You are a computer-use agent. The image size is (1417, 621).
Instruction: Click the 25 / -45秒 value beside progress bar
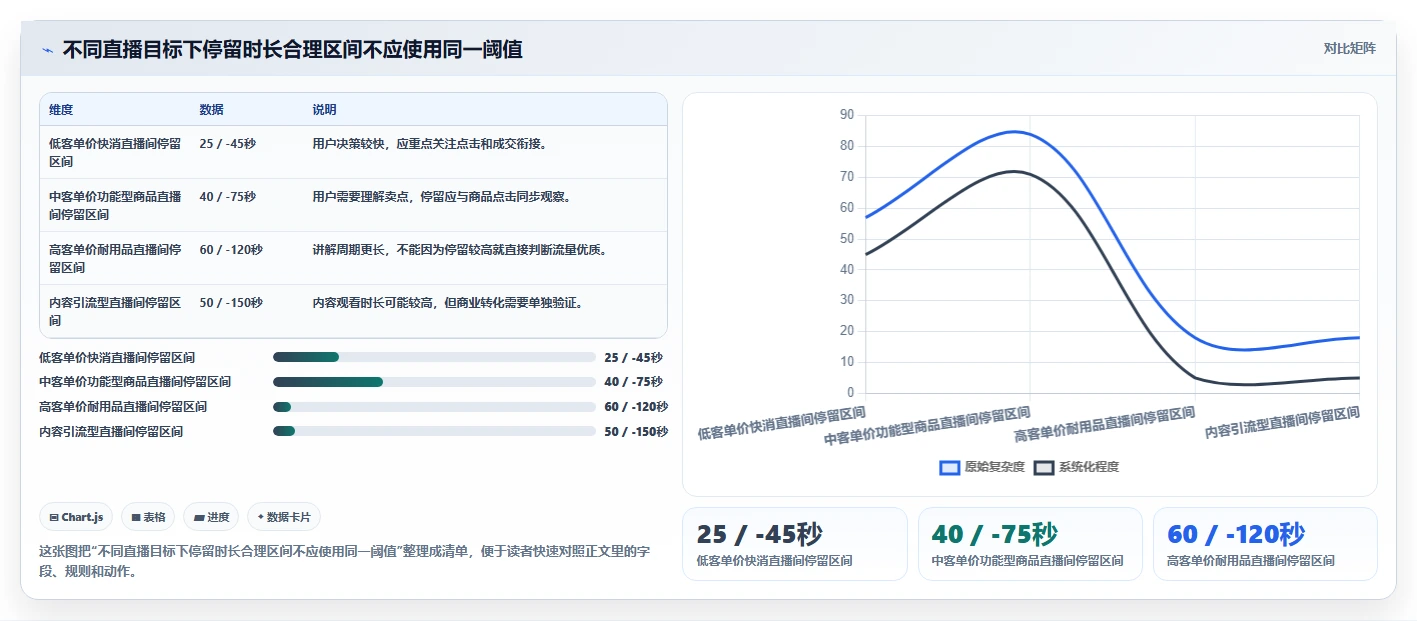click(x=633, y=357)
